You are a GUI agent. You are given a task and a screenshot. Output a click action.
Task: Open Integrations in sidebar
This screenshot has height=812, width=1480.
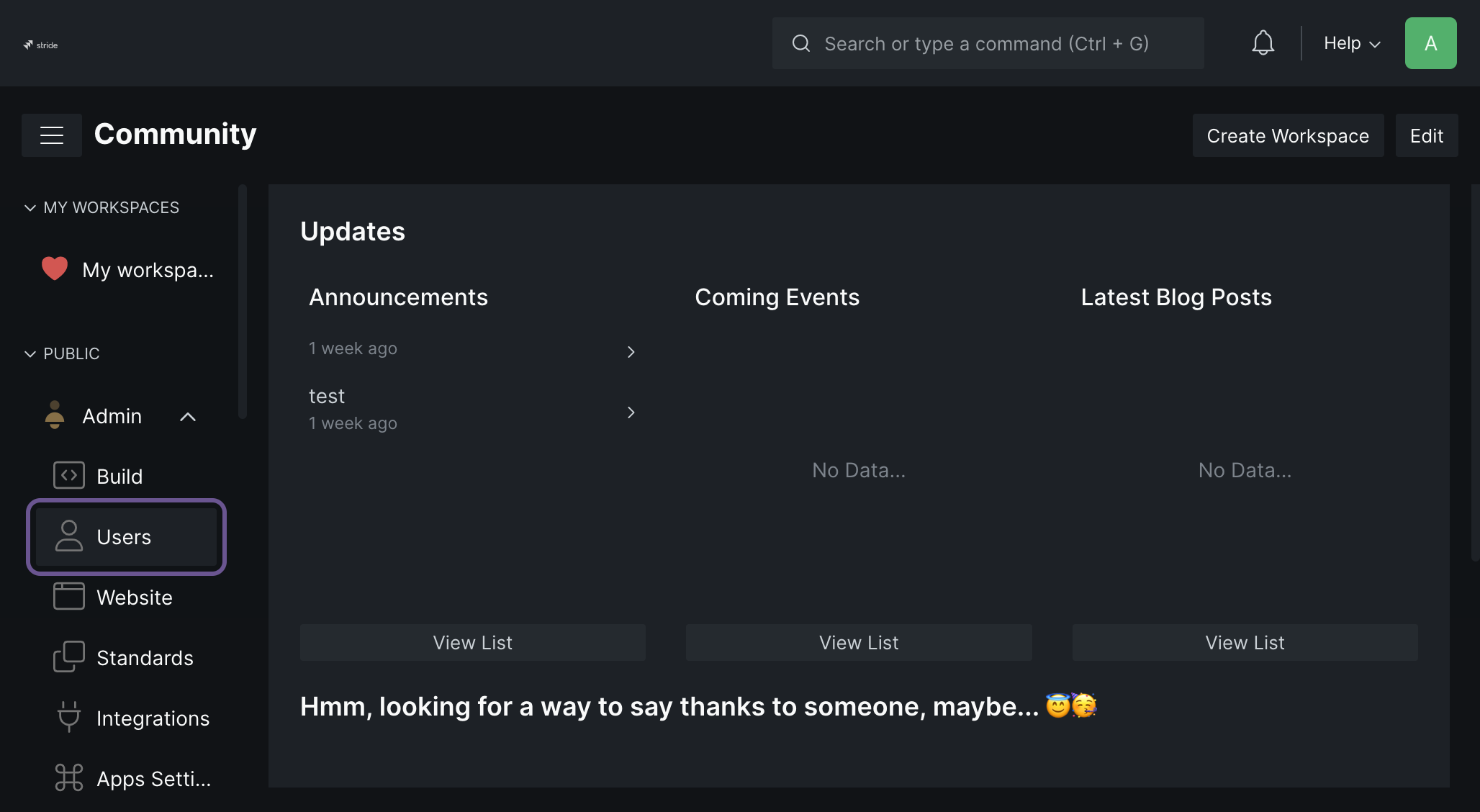click(128, 718)
